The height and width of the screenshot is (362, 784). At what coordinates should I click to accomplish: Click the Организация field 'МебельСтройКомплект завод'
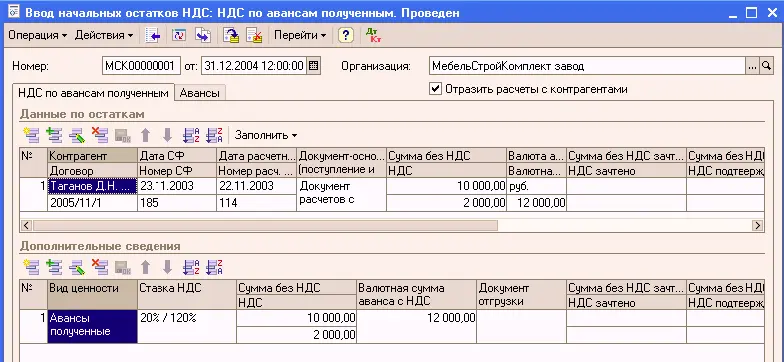click(588, 66)
